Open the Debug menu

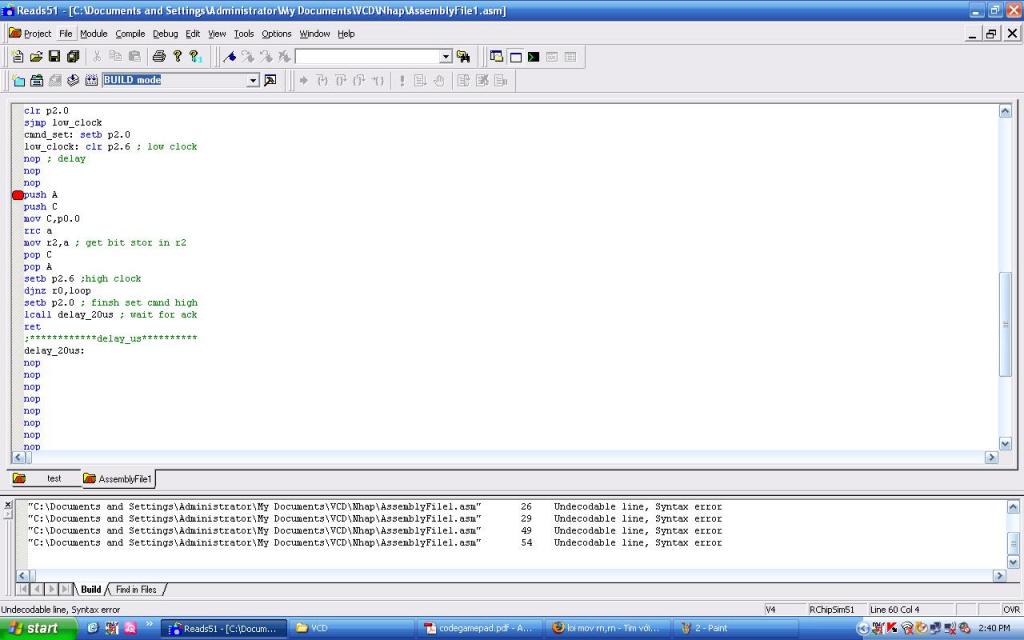point(165,33)
